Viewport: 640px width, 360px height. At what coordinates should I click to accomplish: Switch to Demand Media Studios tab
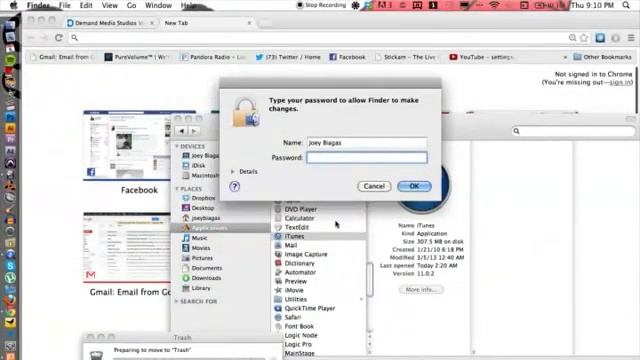click(x=110, y=23)
